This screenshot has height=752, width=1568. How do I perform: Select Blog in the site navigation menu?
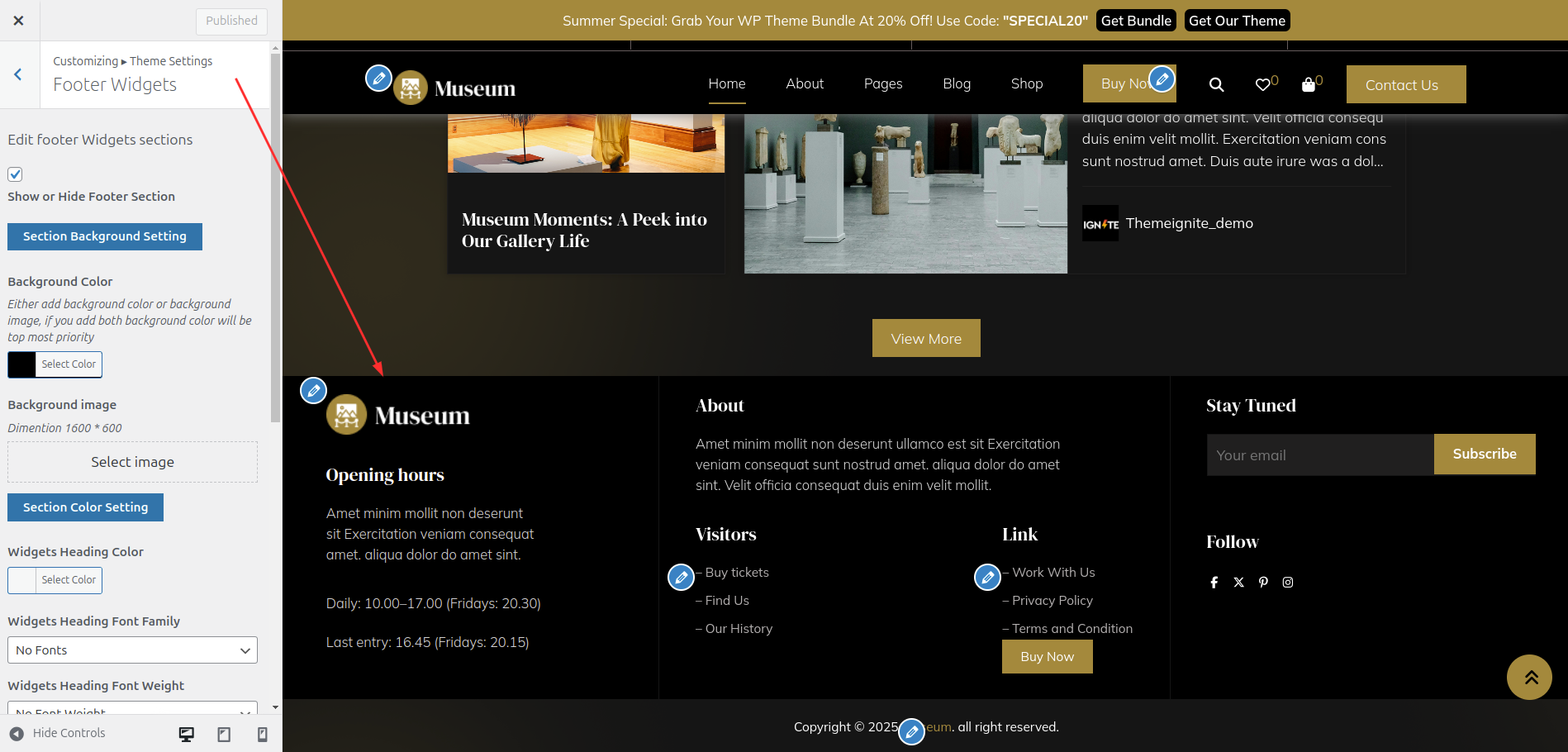[x=956, y=83]
